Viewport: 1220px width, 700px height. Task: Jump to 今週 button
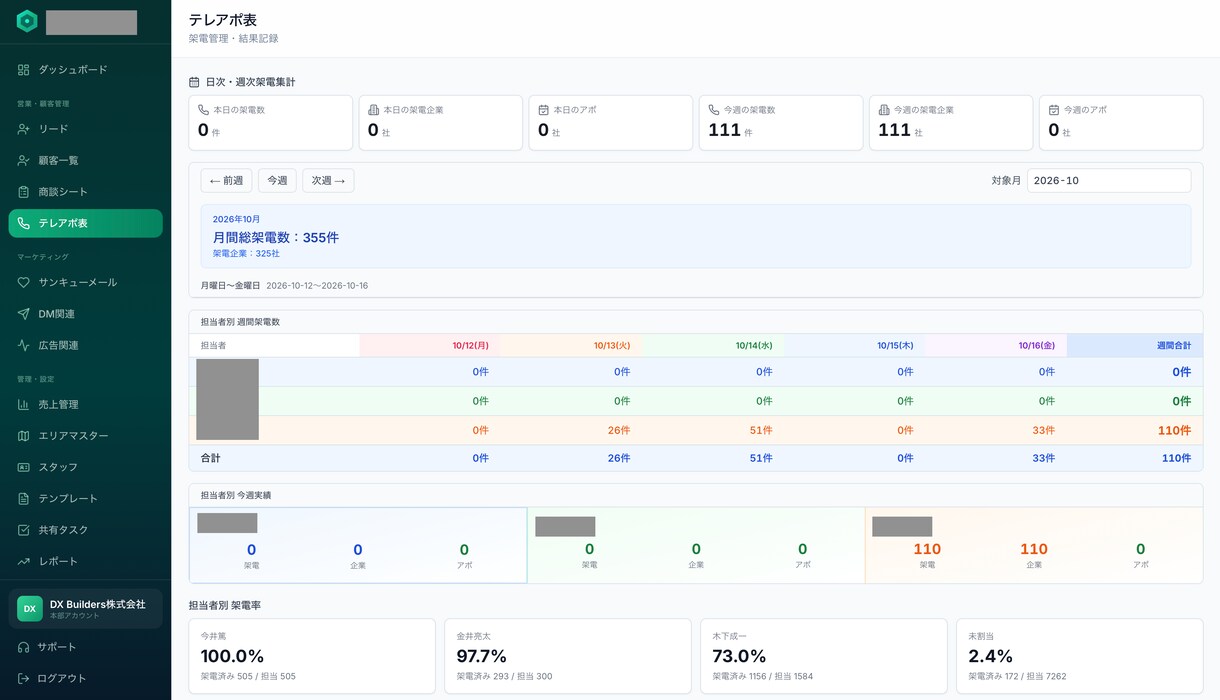(277, 181)
